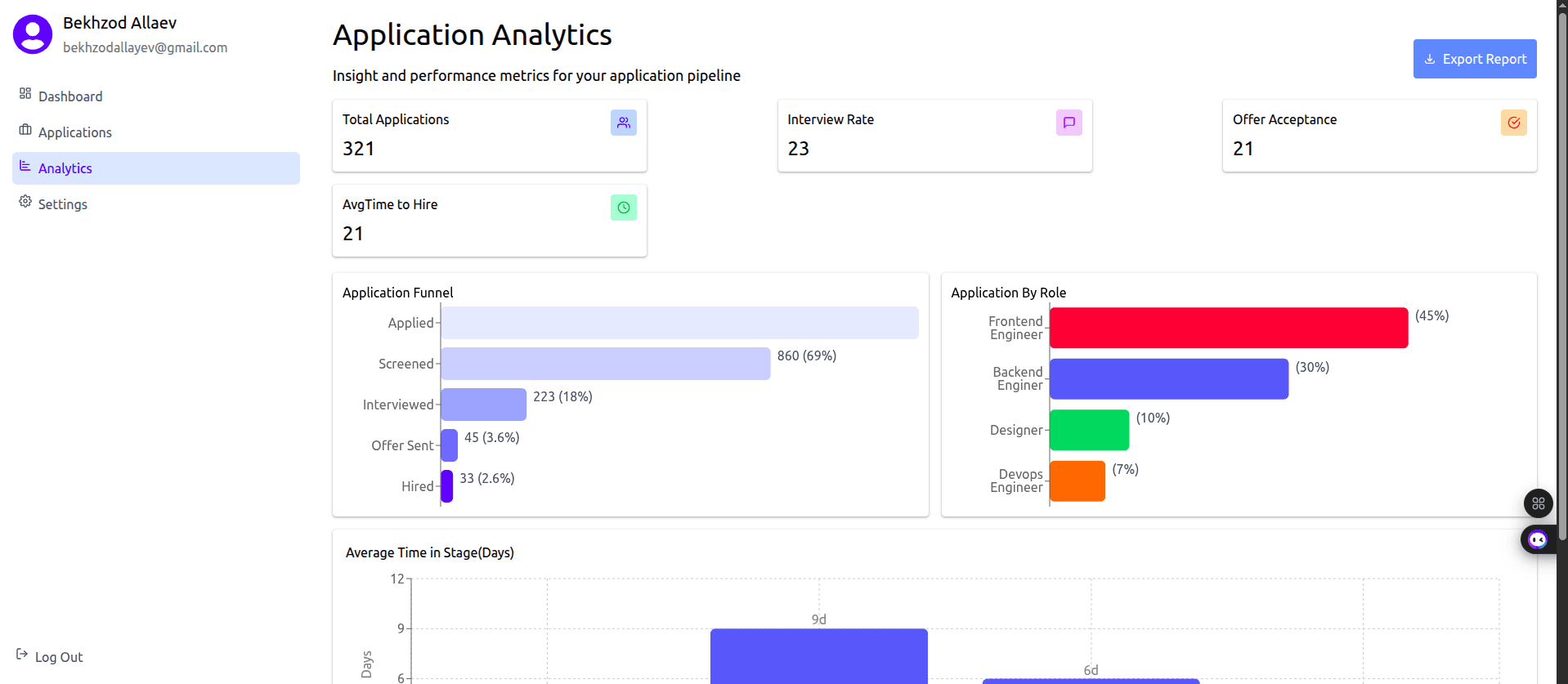The width and height of the screenshot is (1568, 684).
Task: Click the 33 (2.6%) funnel label
Action: [487, 478]
